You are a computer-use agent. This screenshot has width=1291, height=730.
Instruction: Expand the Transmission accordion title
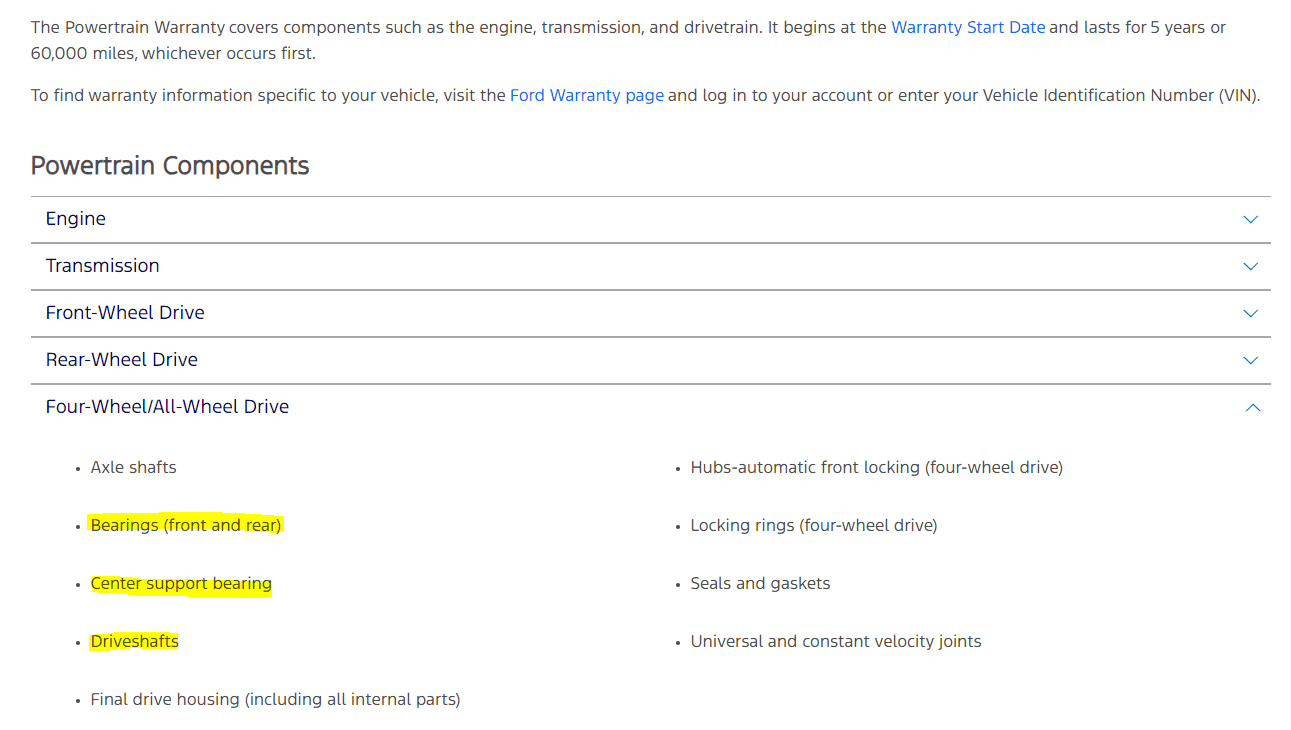103,266
